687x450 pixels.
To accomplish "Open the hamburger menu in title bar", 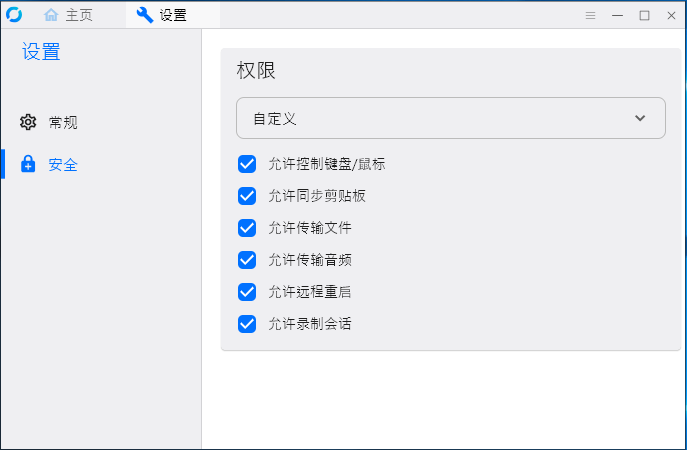I will click(x=590, y=15).
